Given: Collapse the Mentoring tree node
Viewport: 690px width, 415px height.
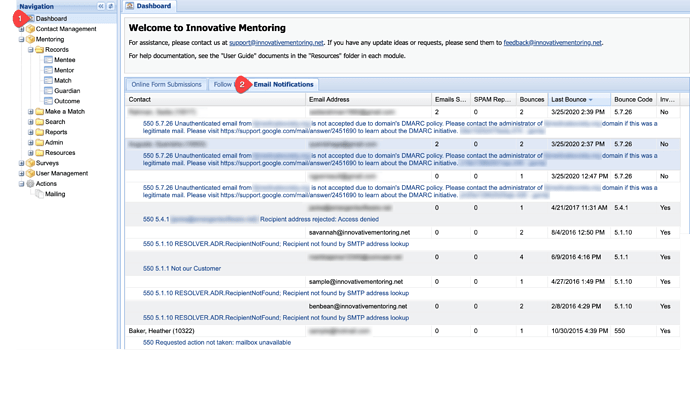Looking at the screenshot, I should click(x=21, y=40).
